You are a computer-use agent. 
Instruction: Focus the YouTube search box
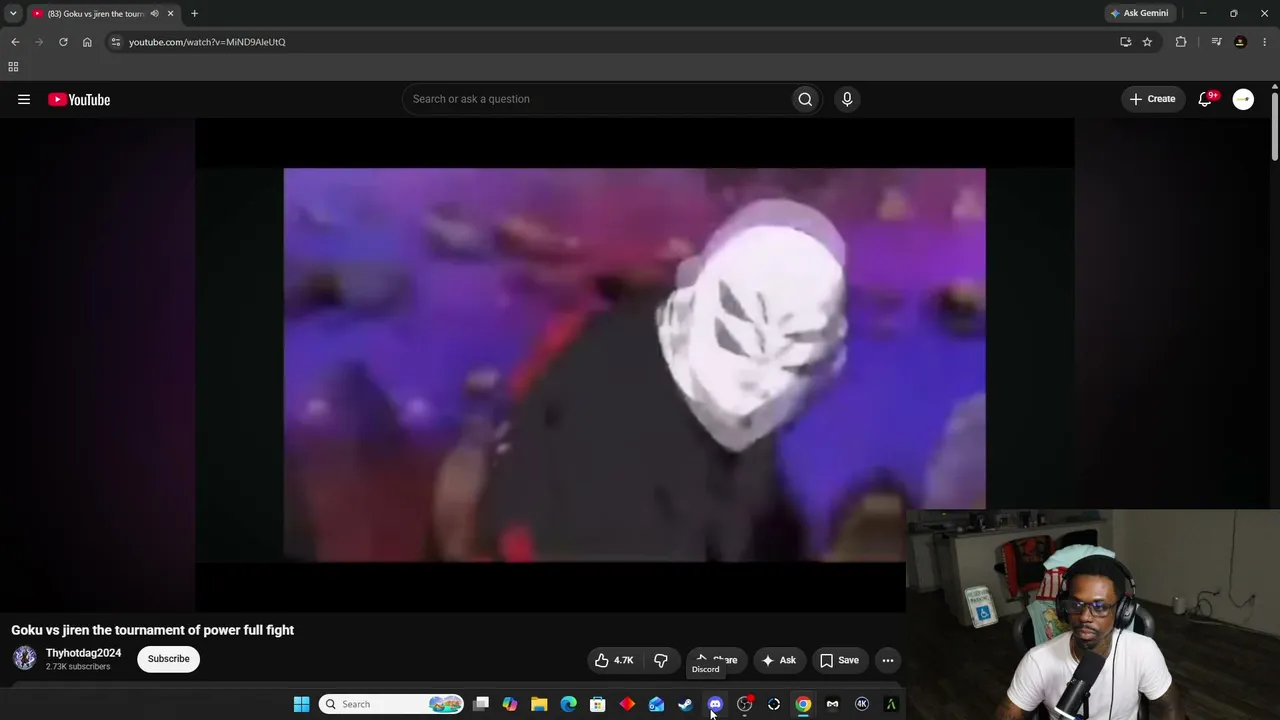point(595,99)
